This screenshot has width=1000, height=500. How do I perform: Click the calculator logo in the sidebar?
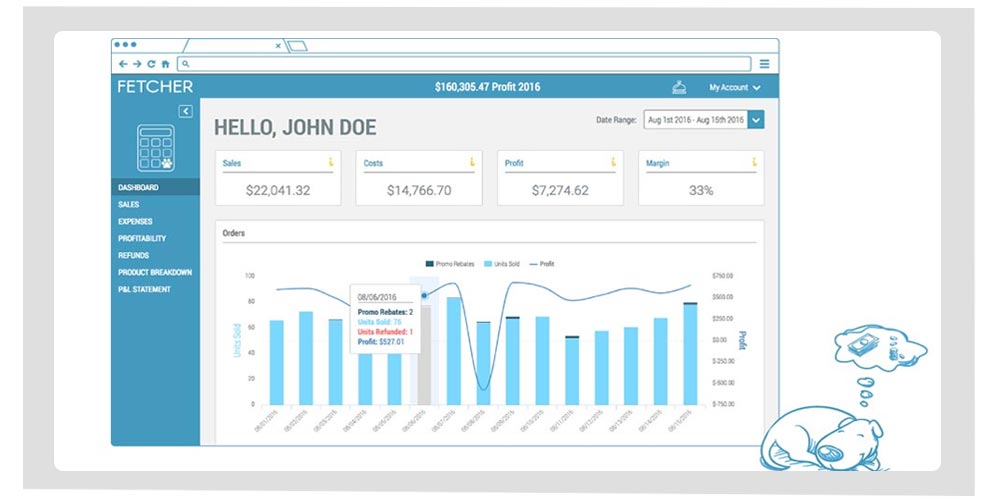155,148
